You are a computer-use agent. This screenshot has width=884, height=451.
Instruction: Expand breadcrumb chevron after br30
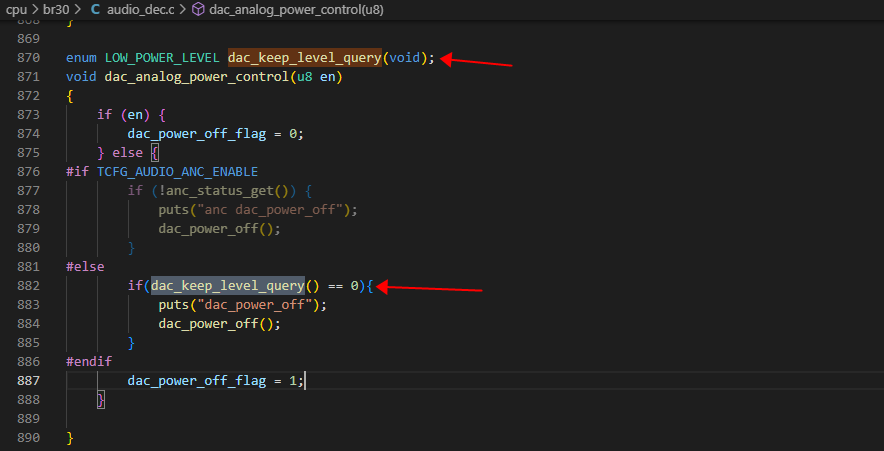(77, 10)
